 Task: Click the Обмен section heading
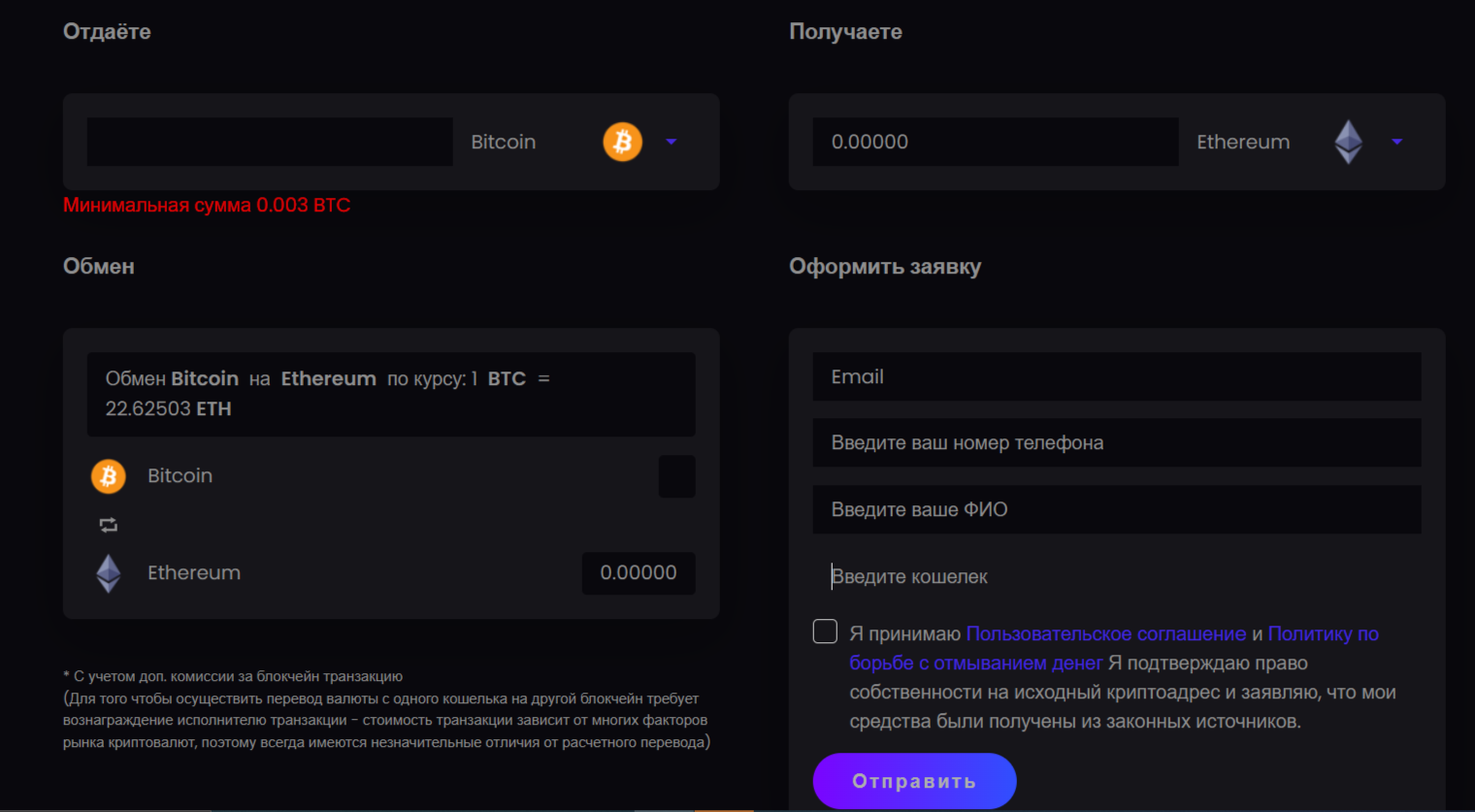[x=99, y=266]
